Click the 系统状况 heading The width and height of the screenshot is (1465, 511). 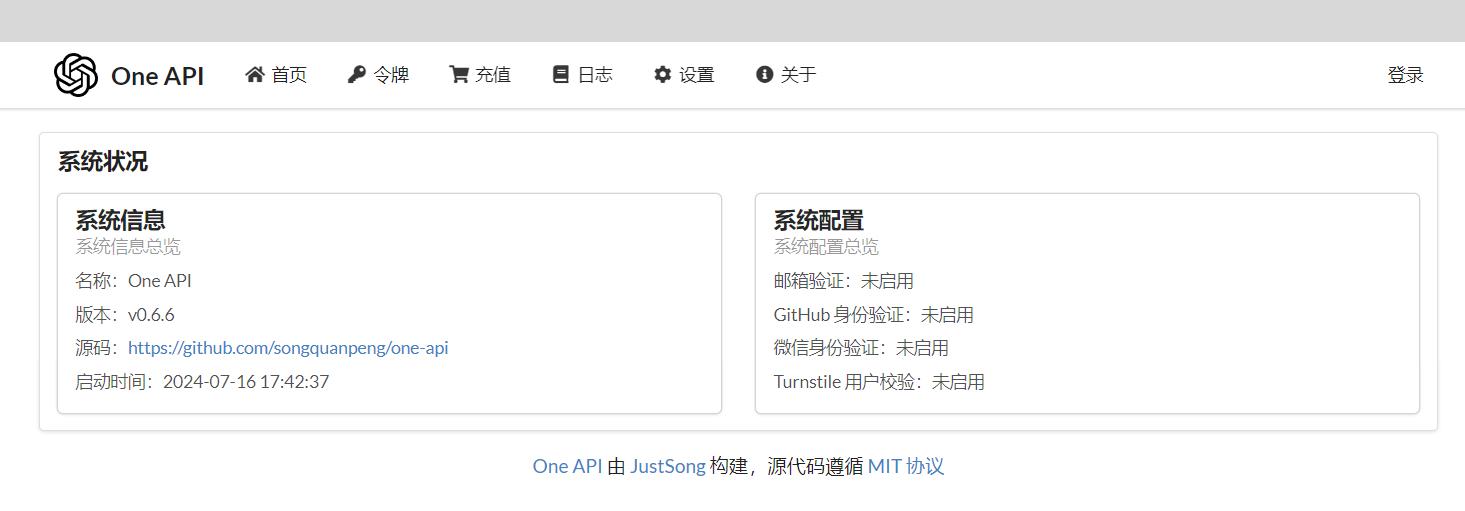pyautogui.click(x=103, y=162)
